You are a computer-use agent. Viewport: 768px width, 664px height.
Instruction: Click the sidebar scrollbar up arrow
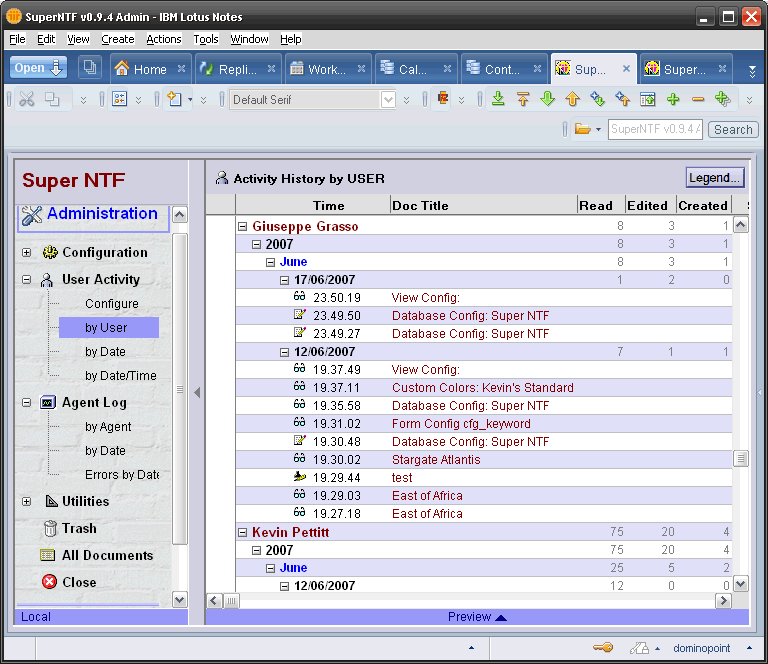point(180,214)
